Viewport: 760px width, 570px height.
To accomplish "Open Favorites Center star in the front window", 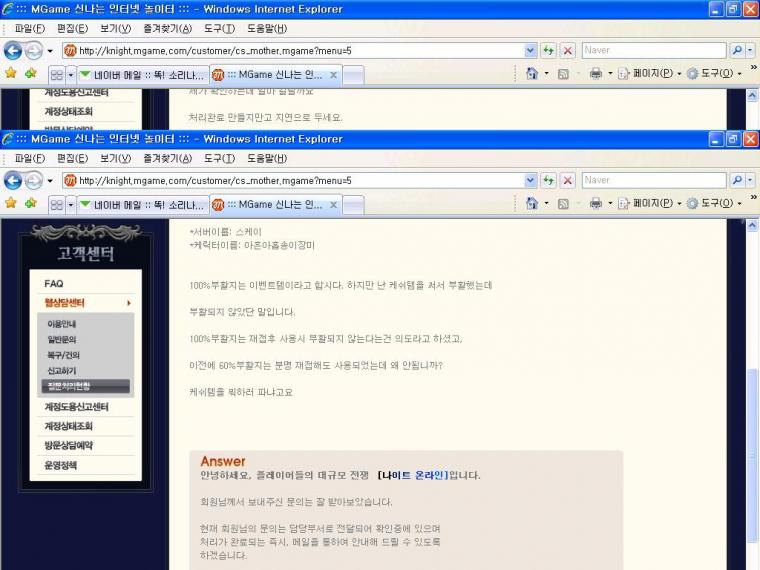I will point(11,203).
